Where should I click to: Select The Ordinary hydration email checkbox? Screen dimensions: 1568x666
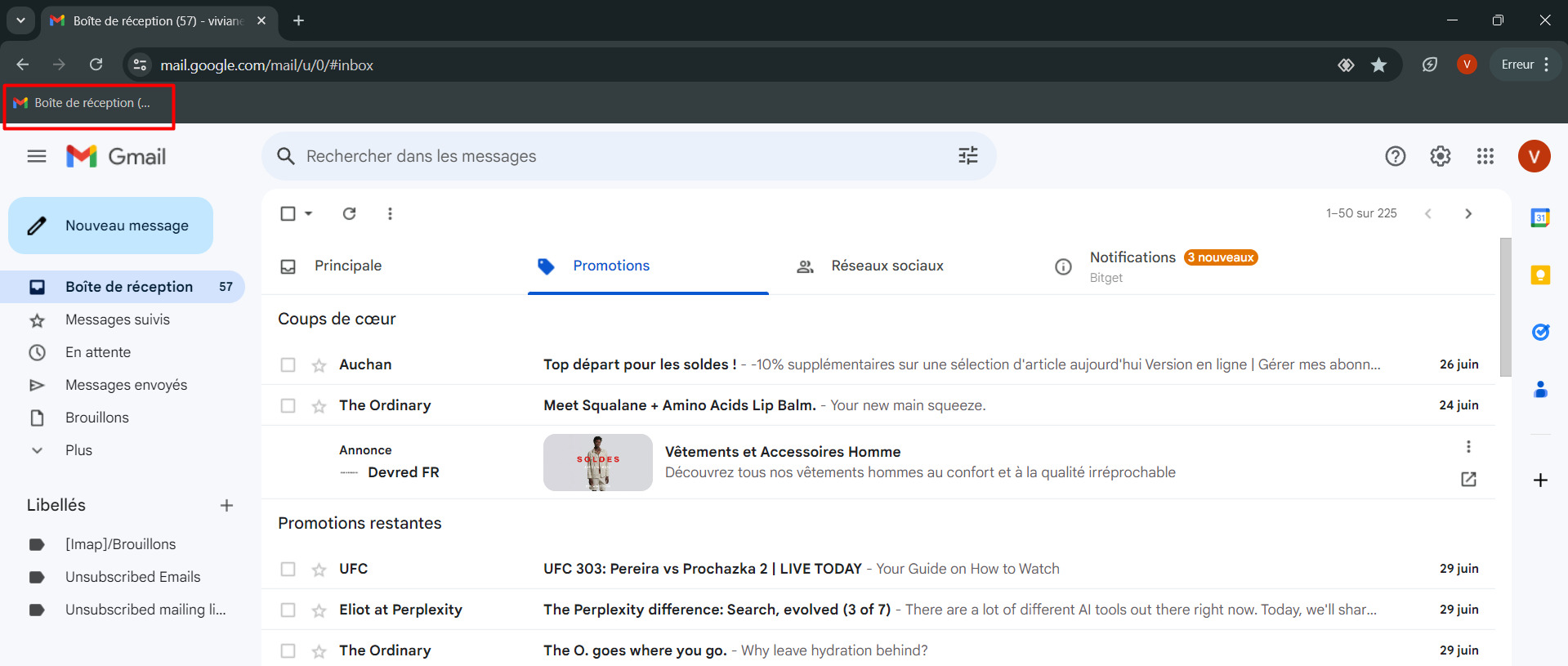click(x=288, y=650)
